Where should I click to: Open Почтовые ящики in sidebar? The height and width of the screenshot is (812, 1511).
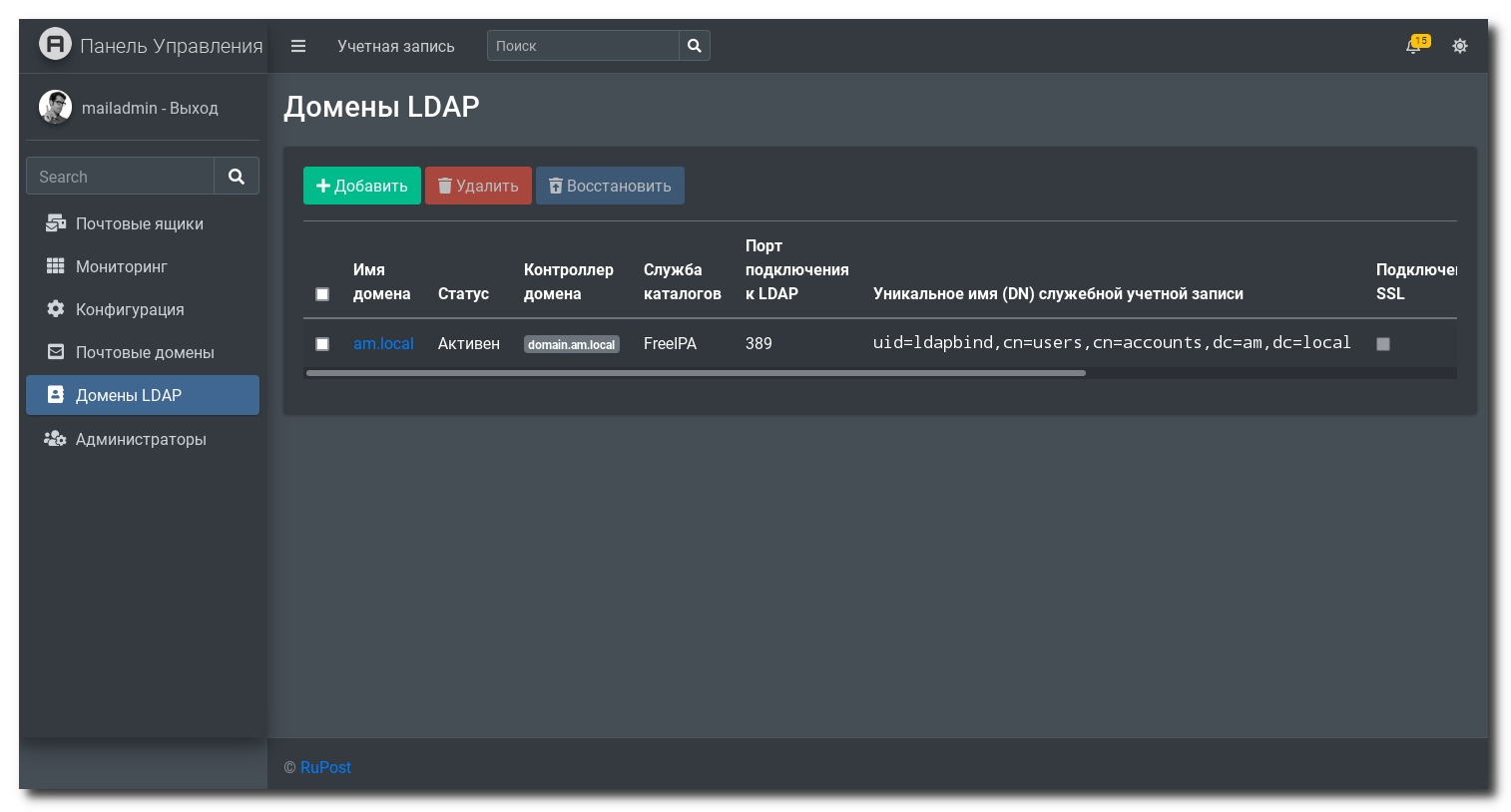[x=139, y=223]
